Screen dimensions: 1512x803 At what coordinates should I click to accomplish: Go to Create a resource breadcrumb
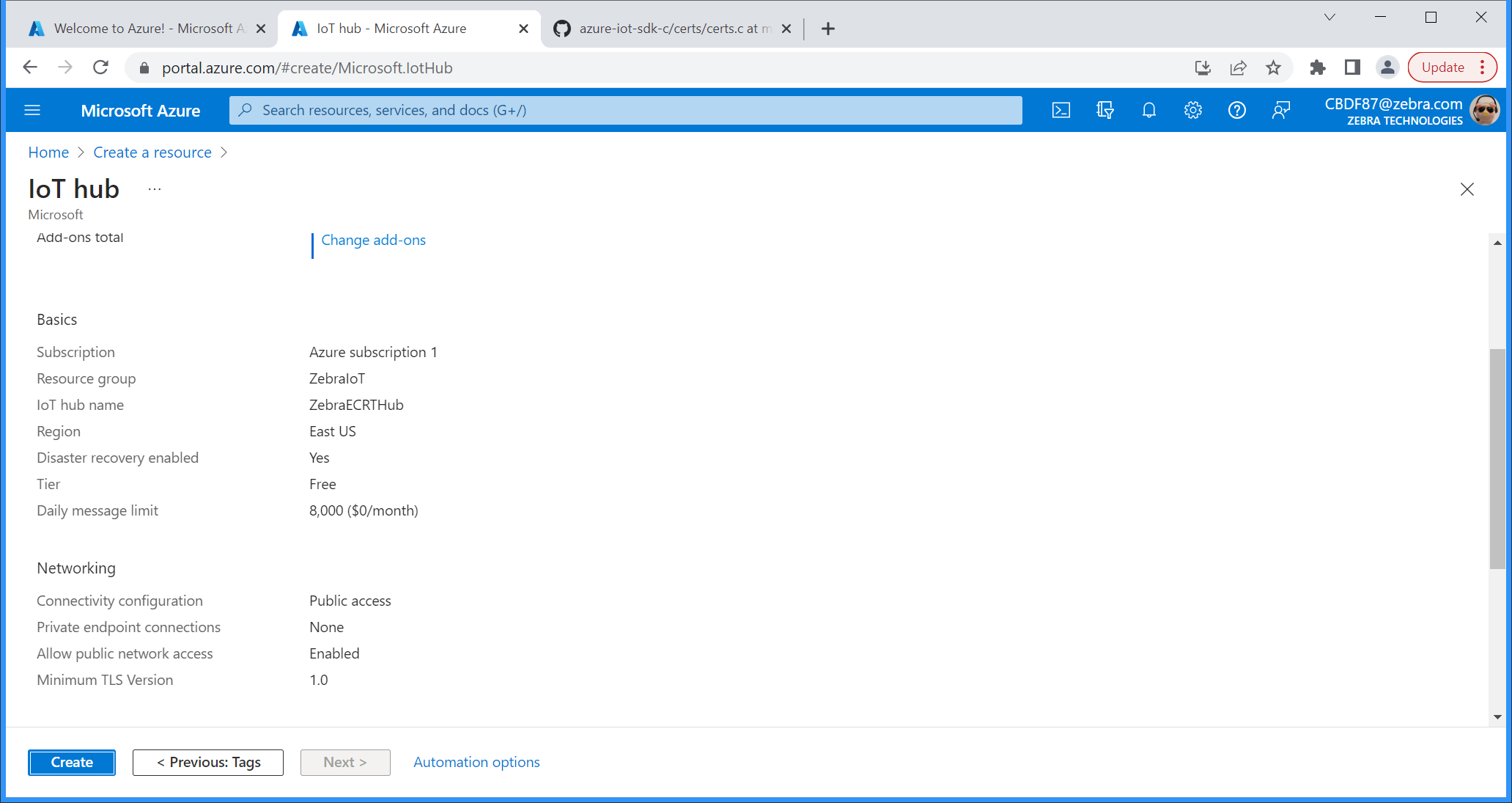pos(152,153)
